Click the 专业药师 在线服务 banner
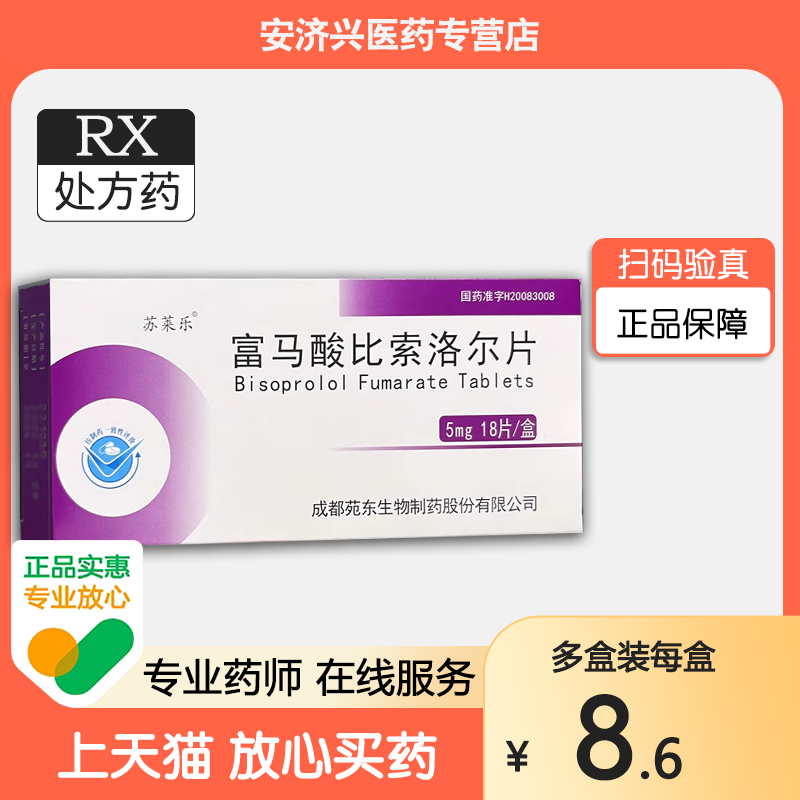800x800 pixels. click(x=310, y=678)
